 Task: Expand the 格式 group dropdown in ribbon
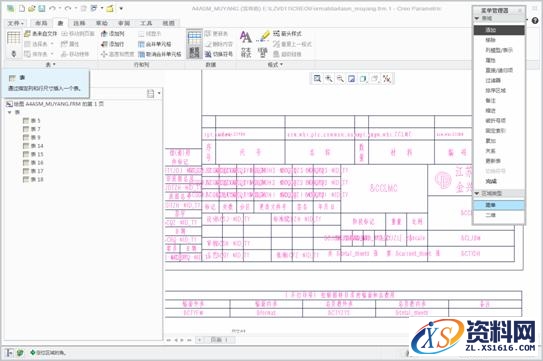275,64
